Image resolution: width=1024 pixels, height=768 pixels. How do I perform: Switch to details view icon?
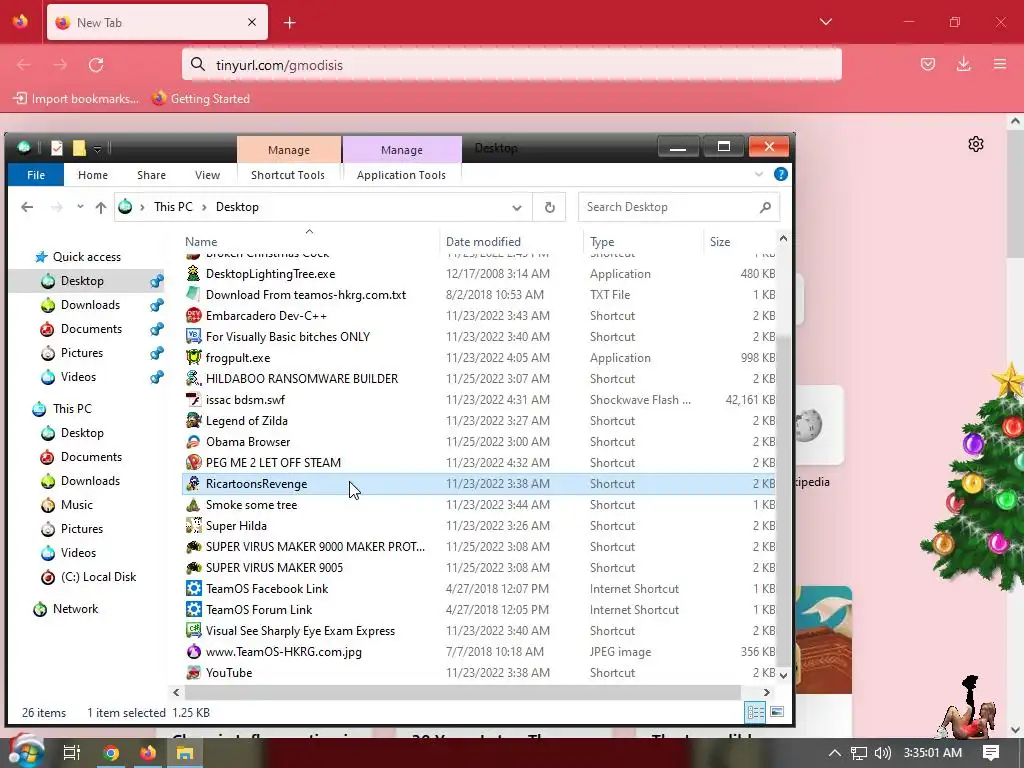point(755,712)
